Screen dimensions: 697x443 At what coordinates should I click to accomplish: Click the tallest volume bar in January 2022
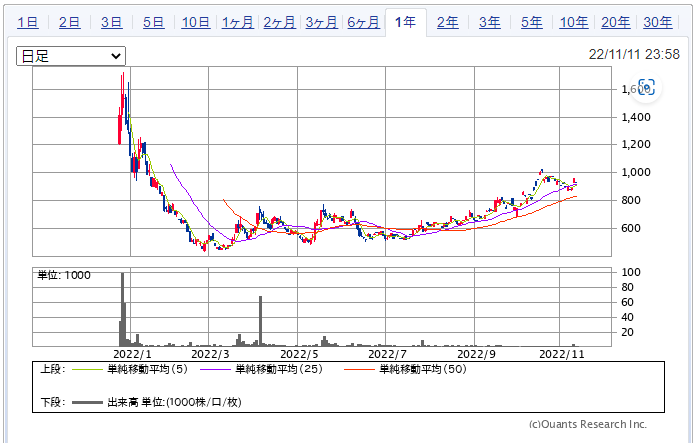click(122, 309)
